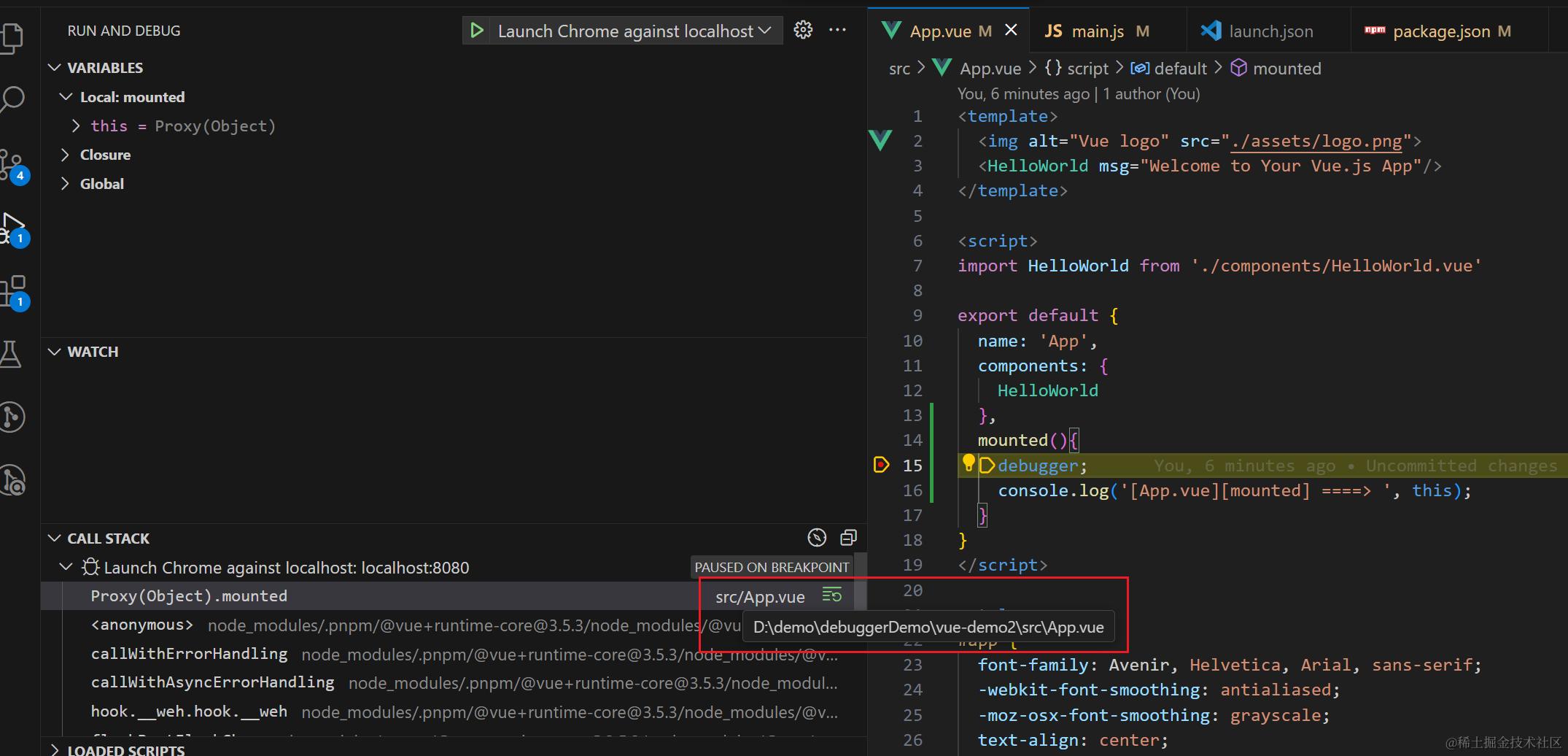Click the Call Stack panel vertical scrollbar

pyautogui.click(x=861, y=581)
